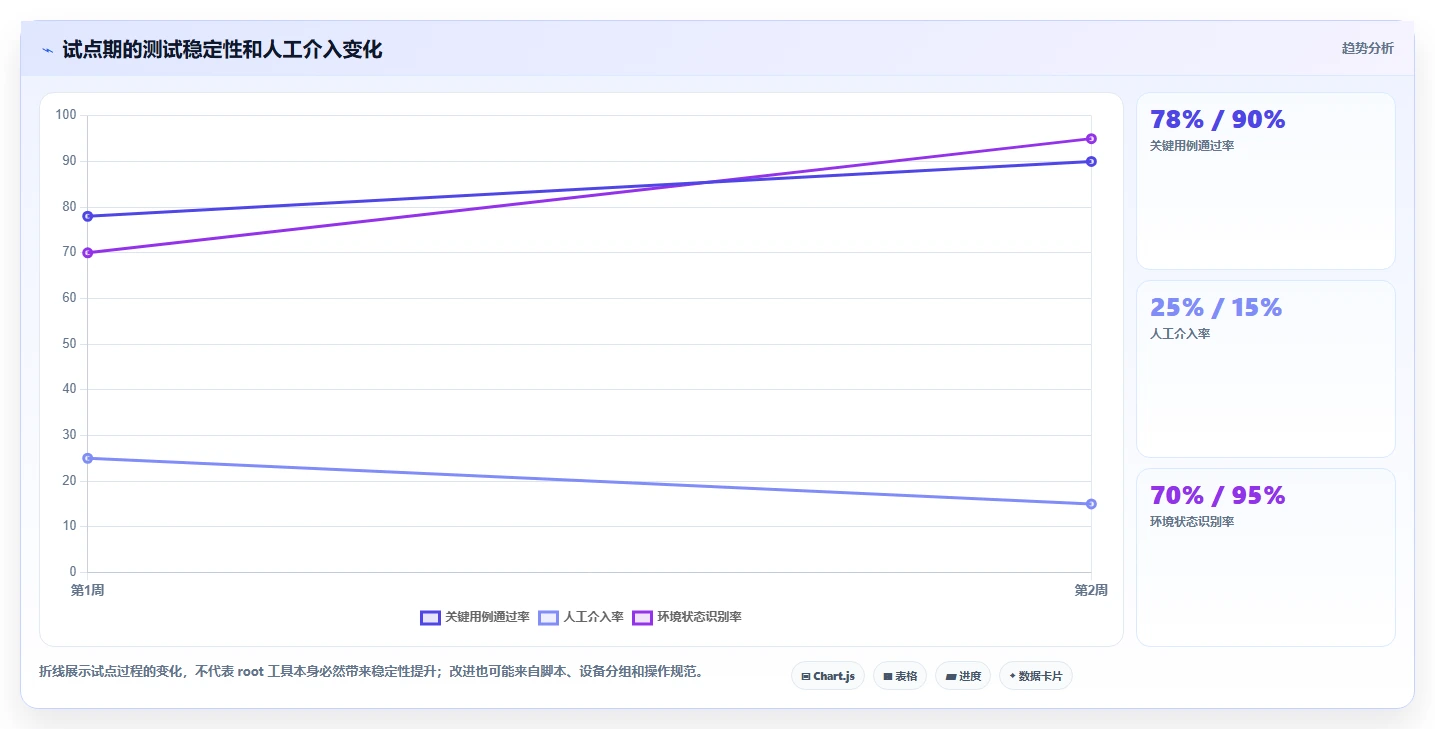The image size is (1435, 729).
Task: Click the 第2周 x-axis label
Action: 1091,590
